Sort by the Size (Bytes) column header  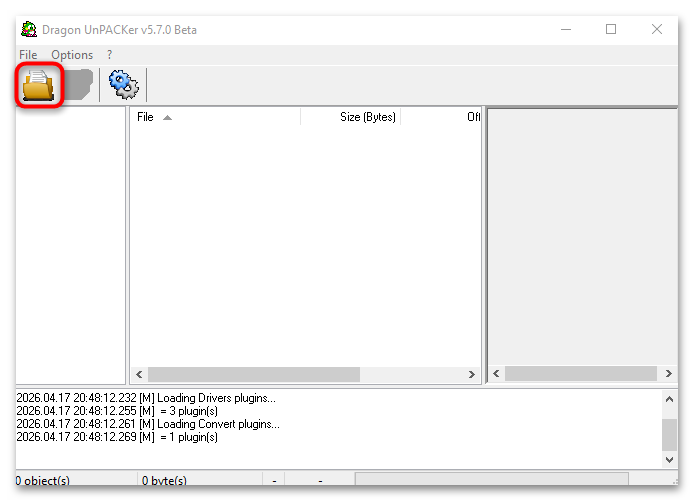[x=351, y=117]
